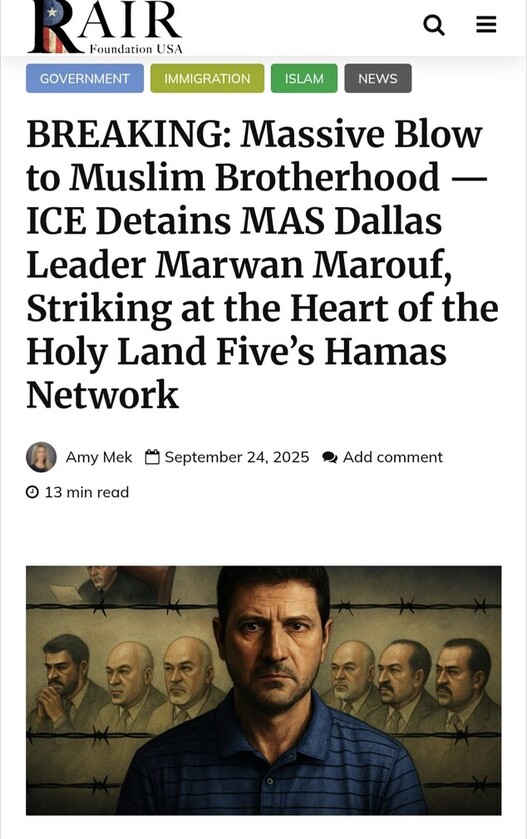Viewport: 527px width, 839px height.
Task: Select the ISLAM category tag
Action: [x=304, y=79]
